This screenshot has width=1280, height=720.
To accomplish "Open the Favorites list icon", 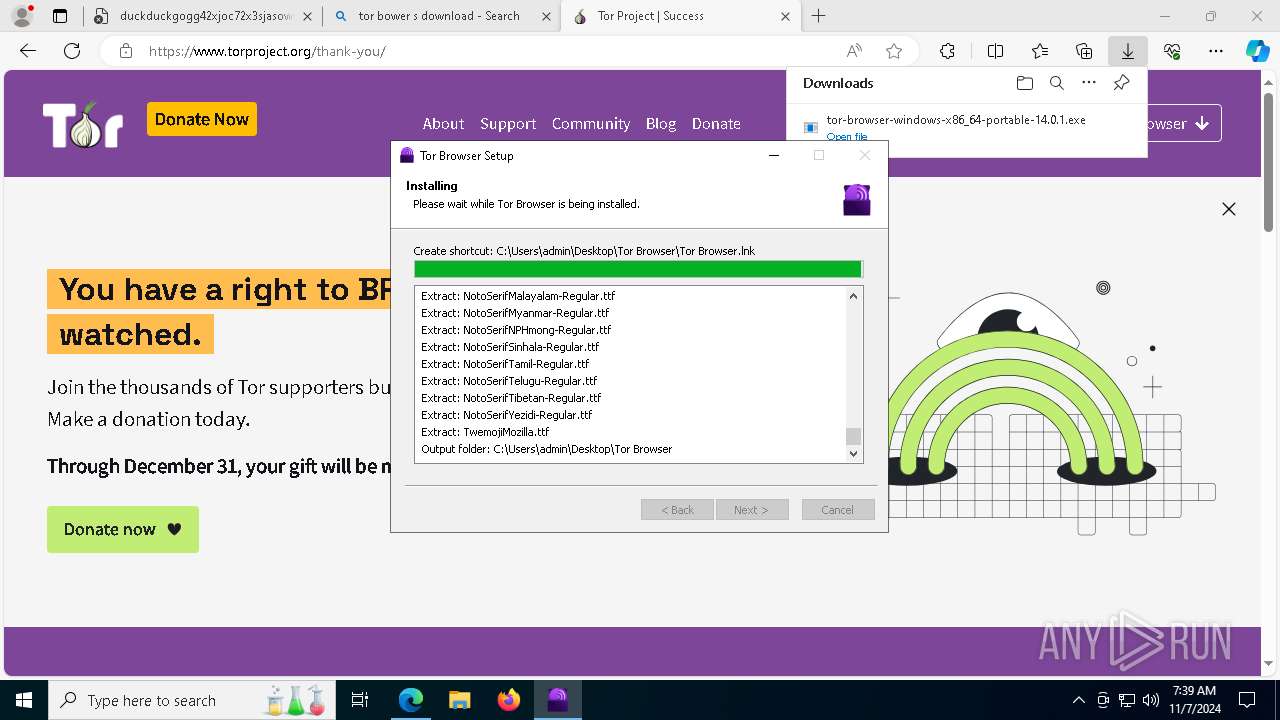I will point(1040,51).
